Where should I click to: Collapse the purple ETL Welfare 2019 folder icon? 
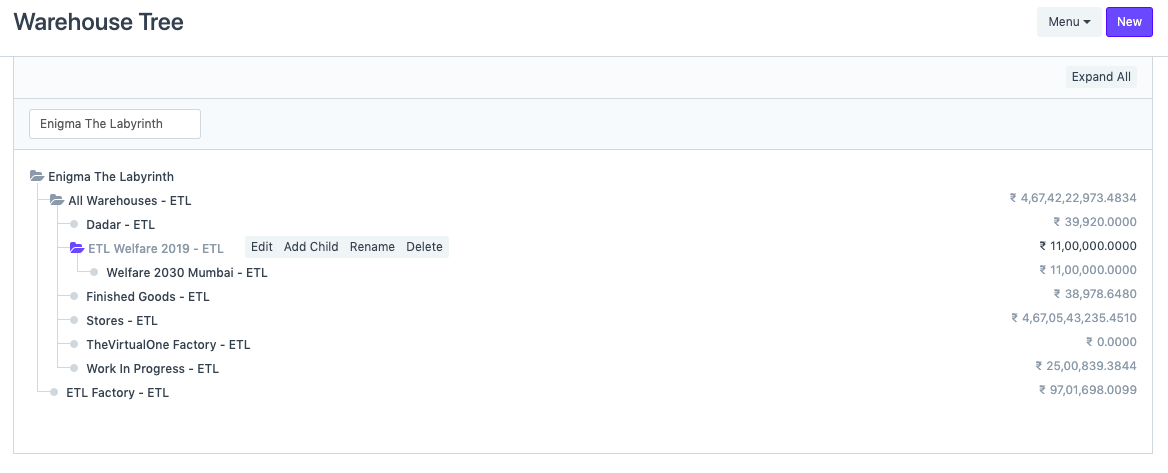(x=77, y=248)
